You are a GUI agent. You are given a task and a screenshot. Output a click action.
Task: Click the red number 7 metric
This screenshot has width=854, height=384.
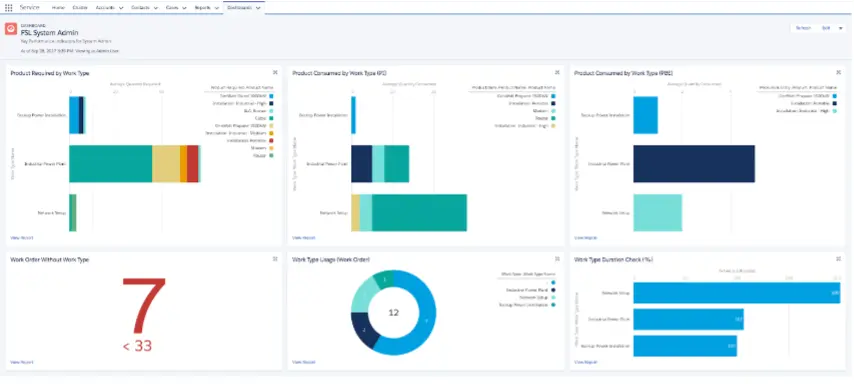pos(144,306)
